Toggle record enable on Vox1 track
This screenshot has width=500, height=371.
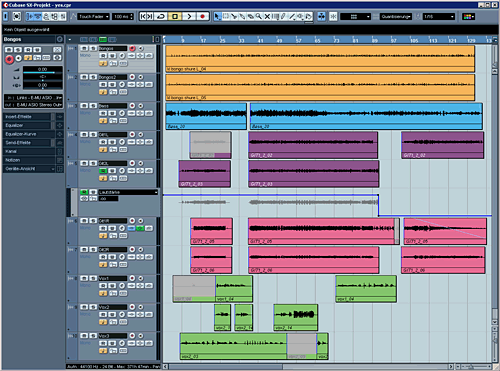pos(132,278)
